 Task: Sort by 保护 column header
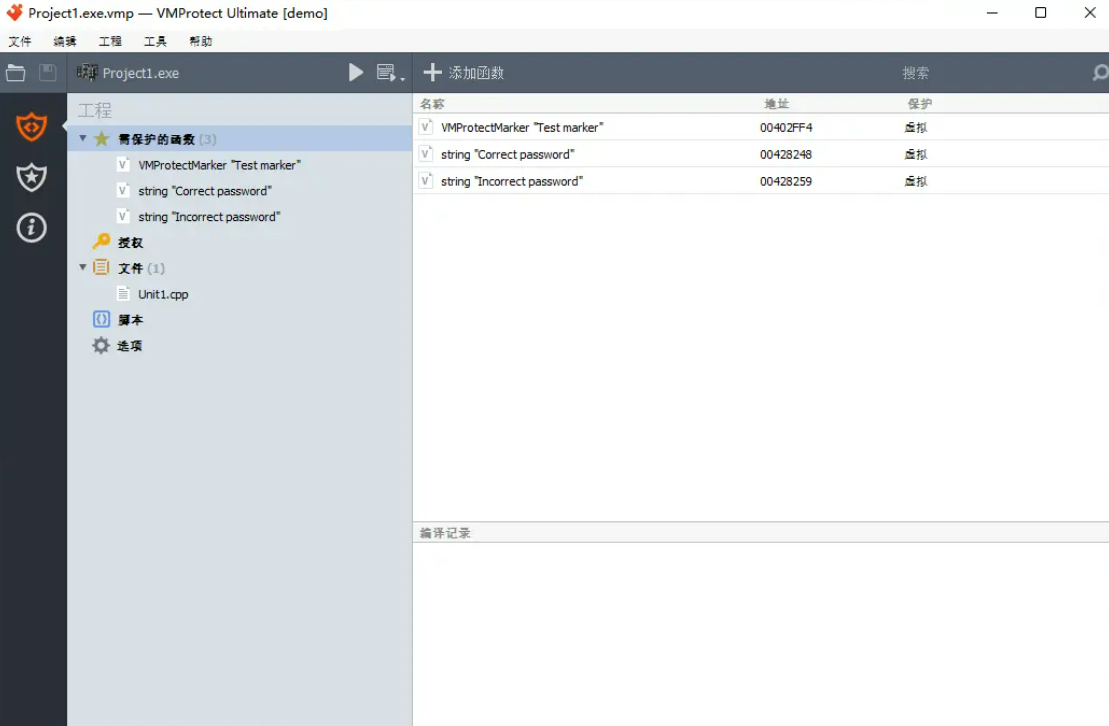[x=920, y=104]
